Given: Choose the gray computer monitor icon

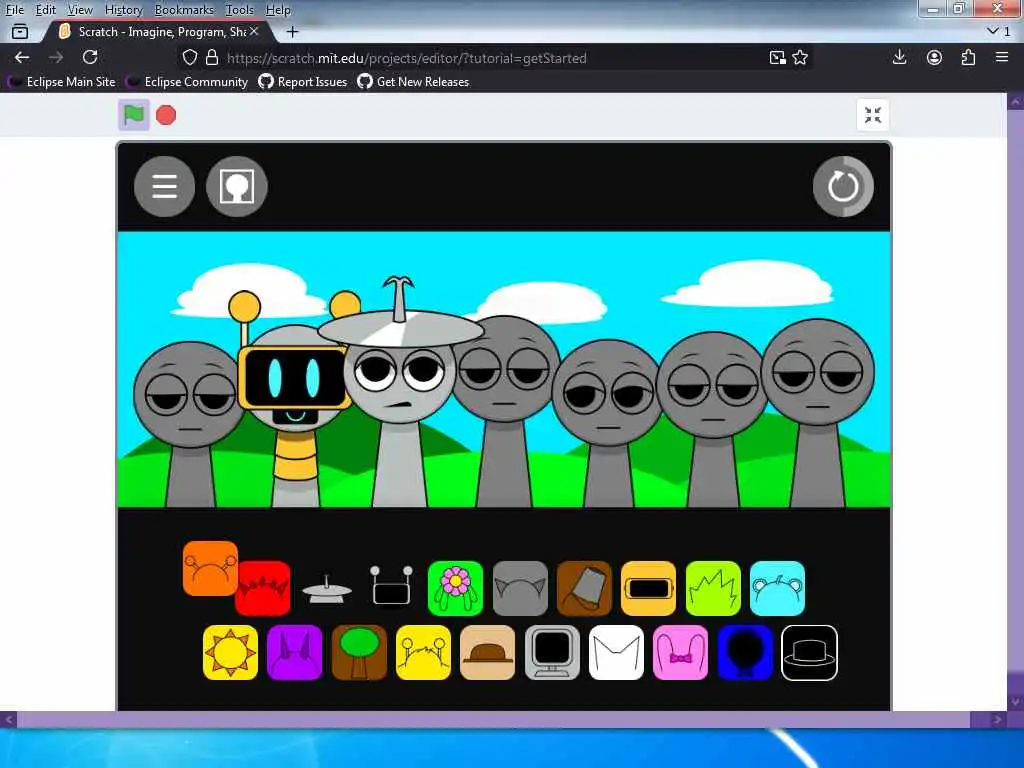Looking at the screenshot, I should click(552, 652).
